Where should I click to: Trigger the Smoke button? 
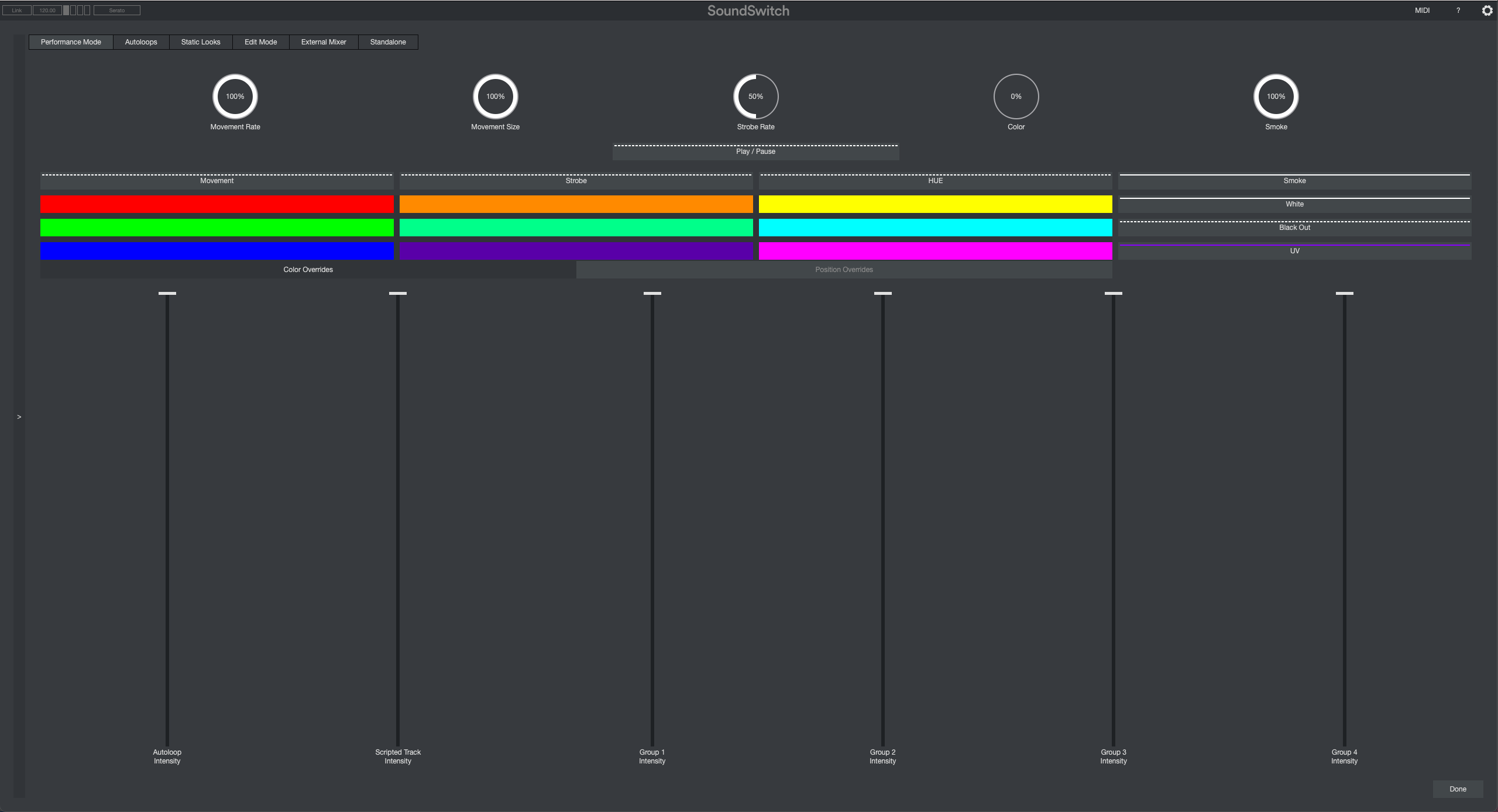click(x=1295, y=181)
